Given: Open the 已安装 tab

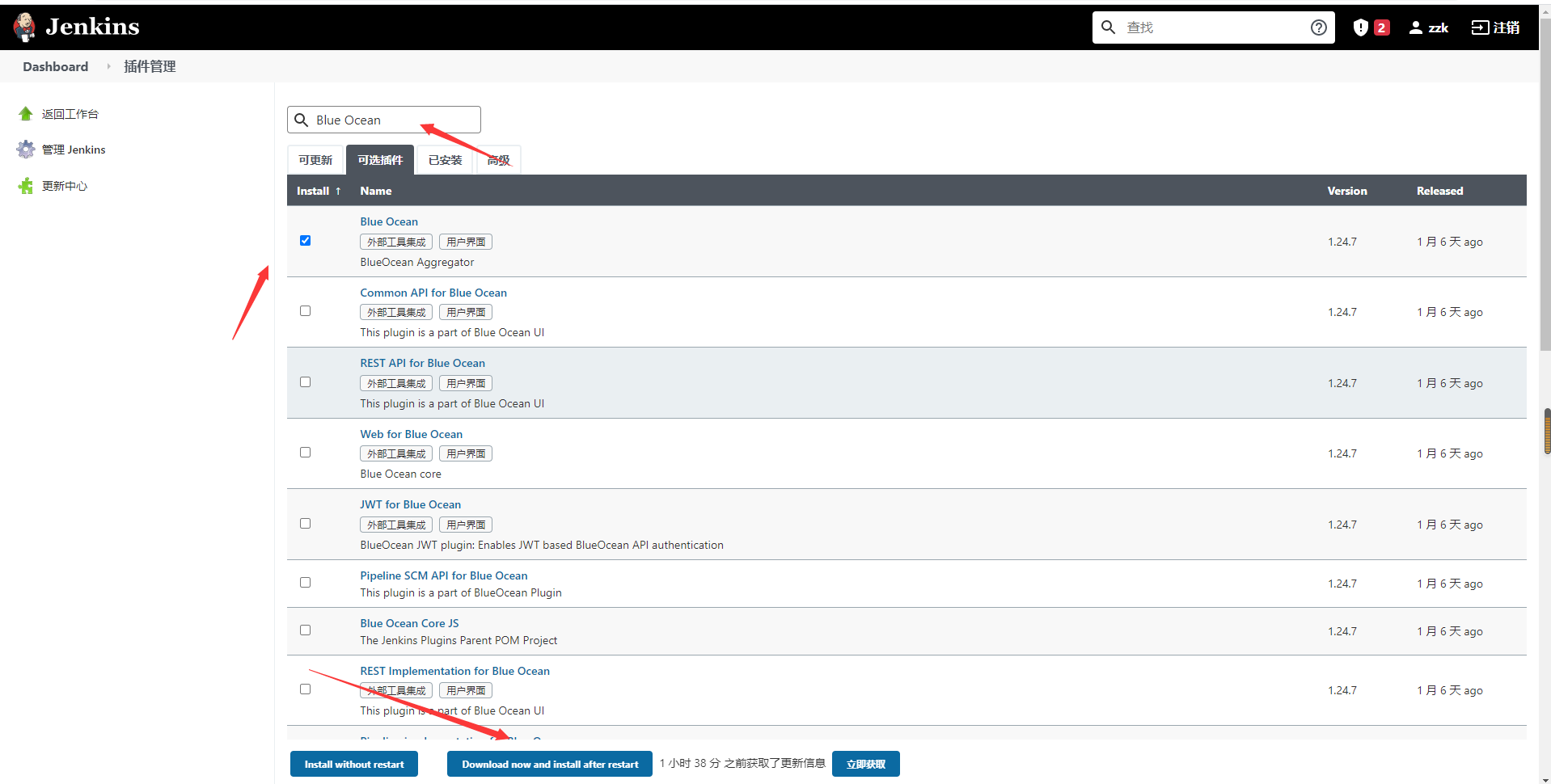Looking at the screenshot, I should 445,160.
